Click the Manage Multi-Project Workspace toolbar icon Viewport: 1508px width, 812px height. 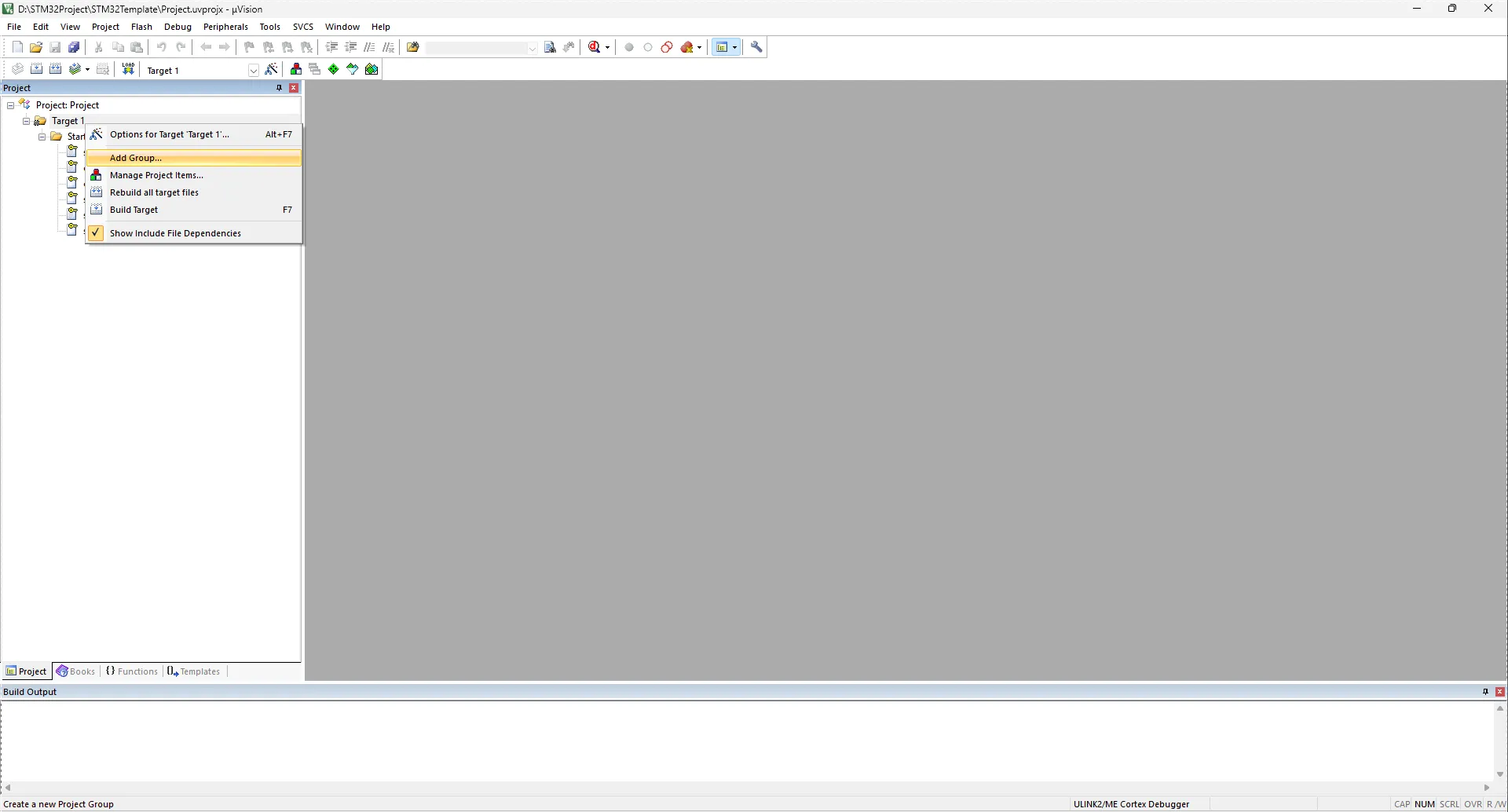pos(315,69)
